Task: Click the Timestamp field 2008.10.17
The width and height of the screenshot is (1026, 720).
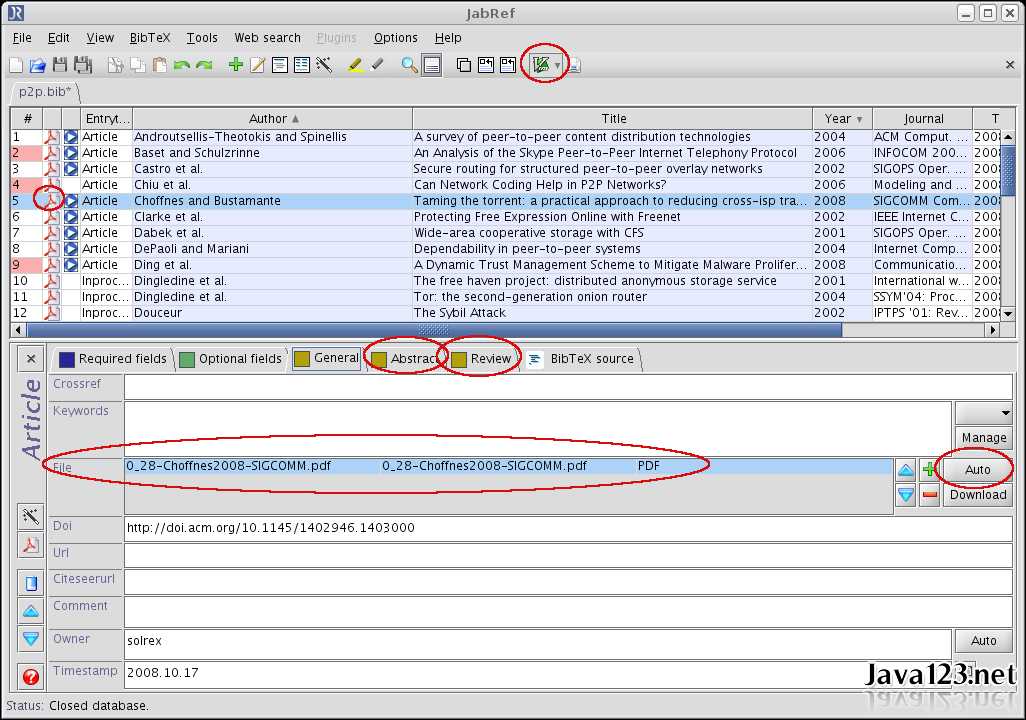Action: pyautogui.click(x=539, y=674)
